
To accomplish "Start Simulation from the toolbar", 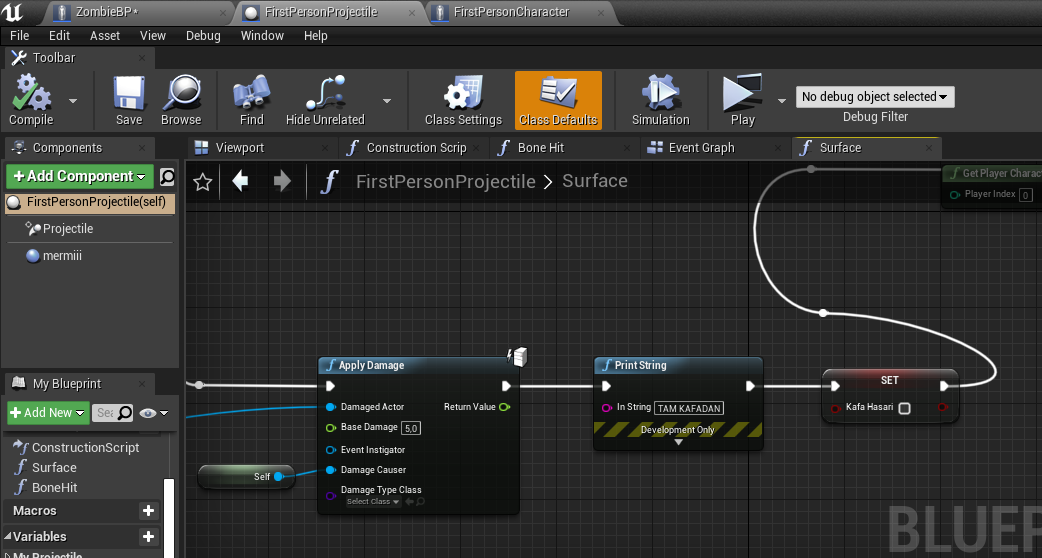I will pos(660,93).
